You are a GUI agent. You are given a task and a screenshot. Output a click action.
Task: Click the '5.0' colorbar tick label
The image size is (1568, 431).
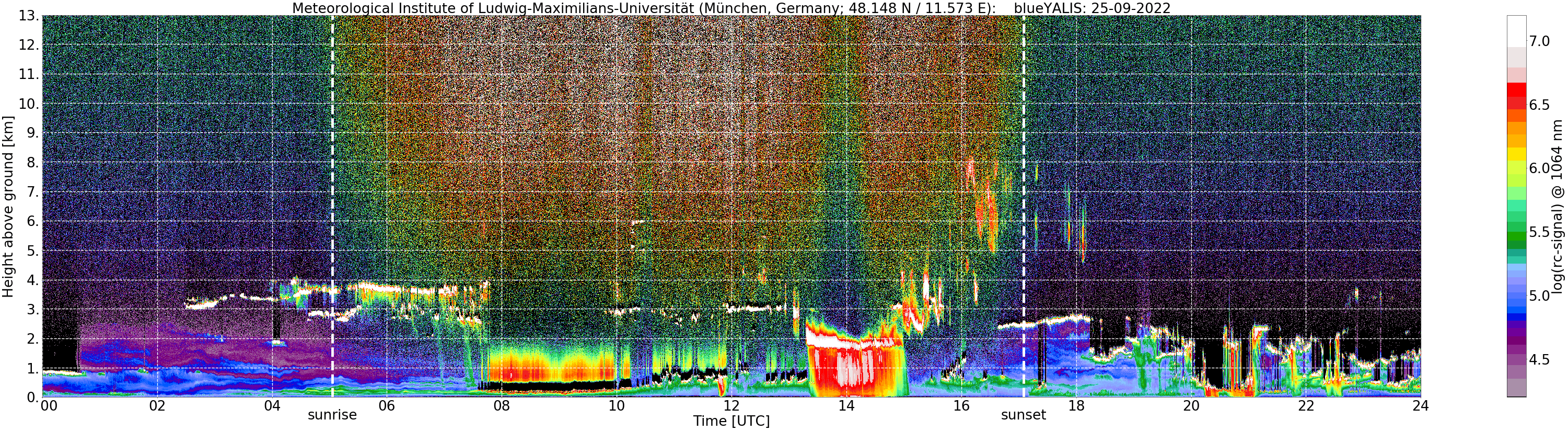pyautogui.click(x=1539, y=296)
